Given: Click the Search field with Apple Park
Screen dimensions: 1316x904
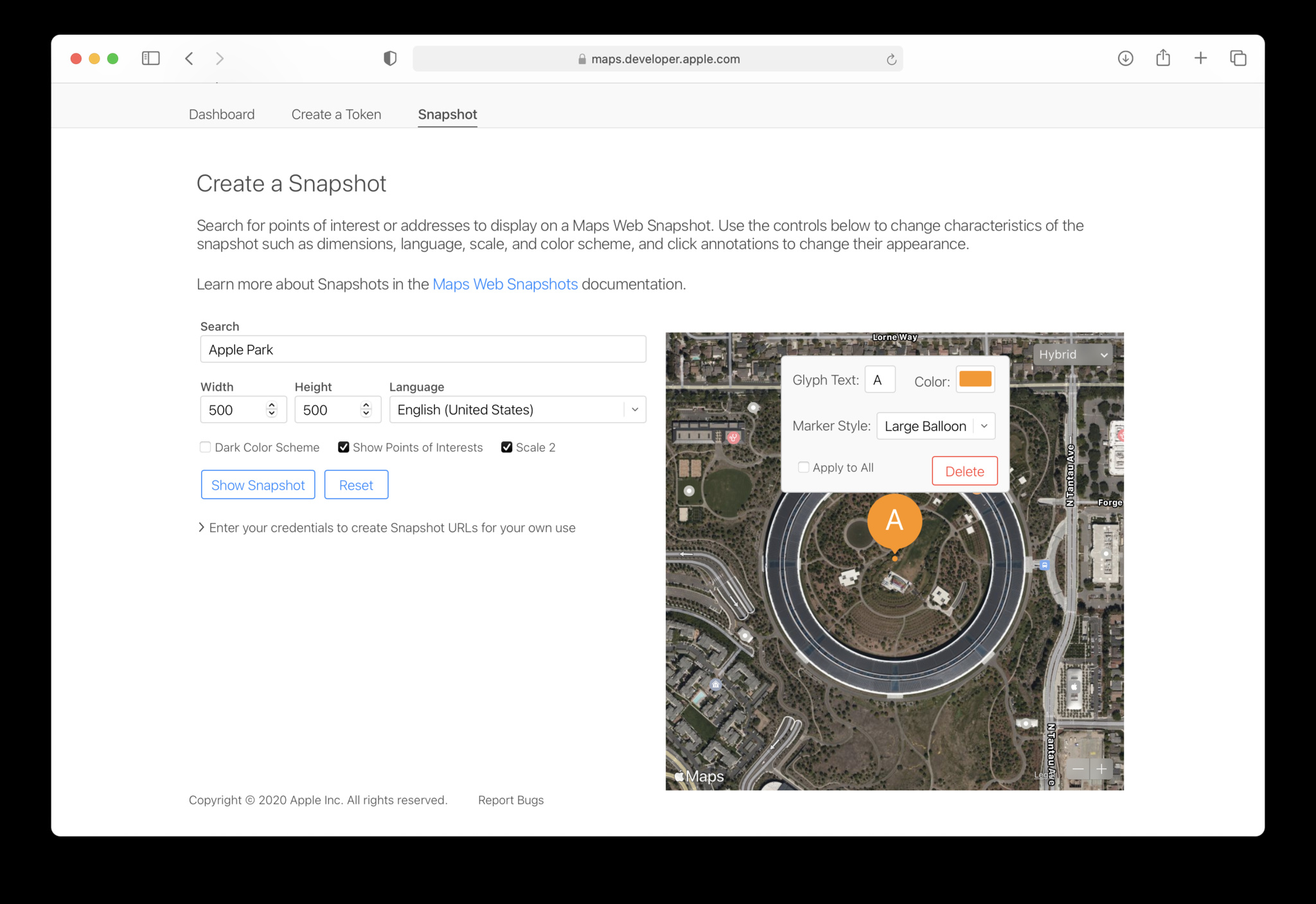Looking at the screenshot, I should (x=423, y=350).
